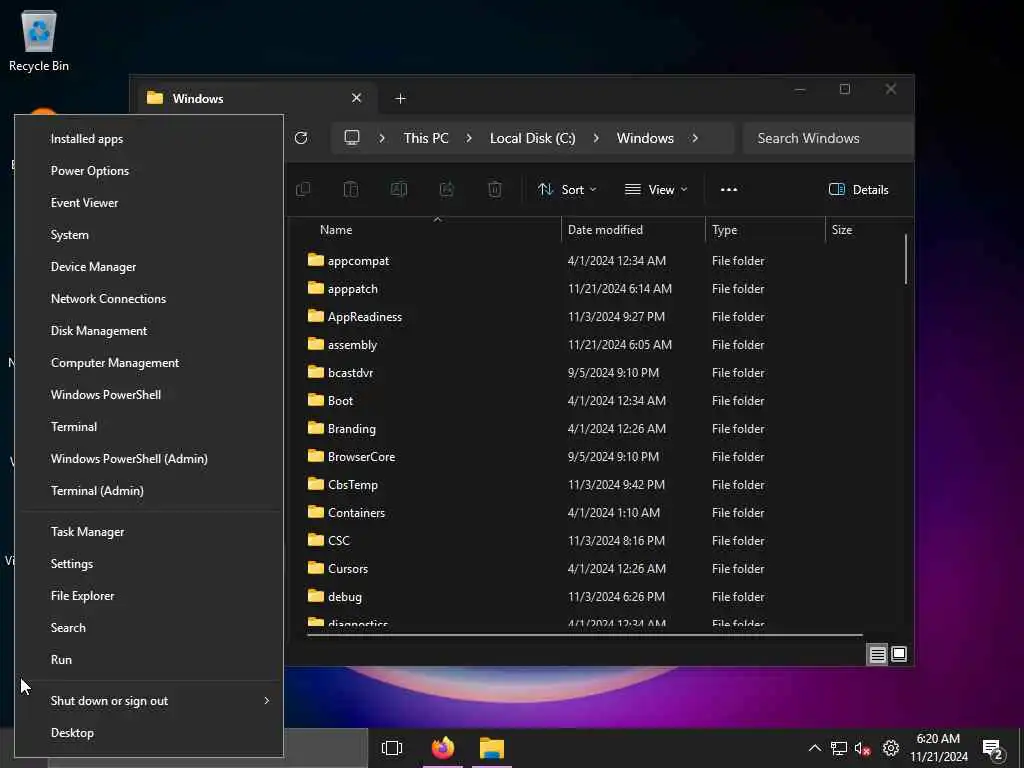Screen dimensions: 1024x768
Task: Sort by the Type column header
Action: point(766,230)
